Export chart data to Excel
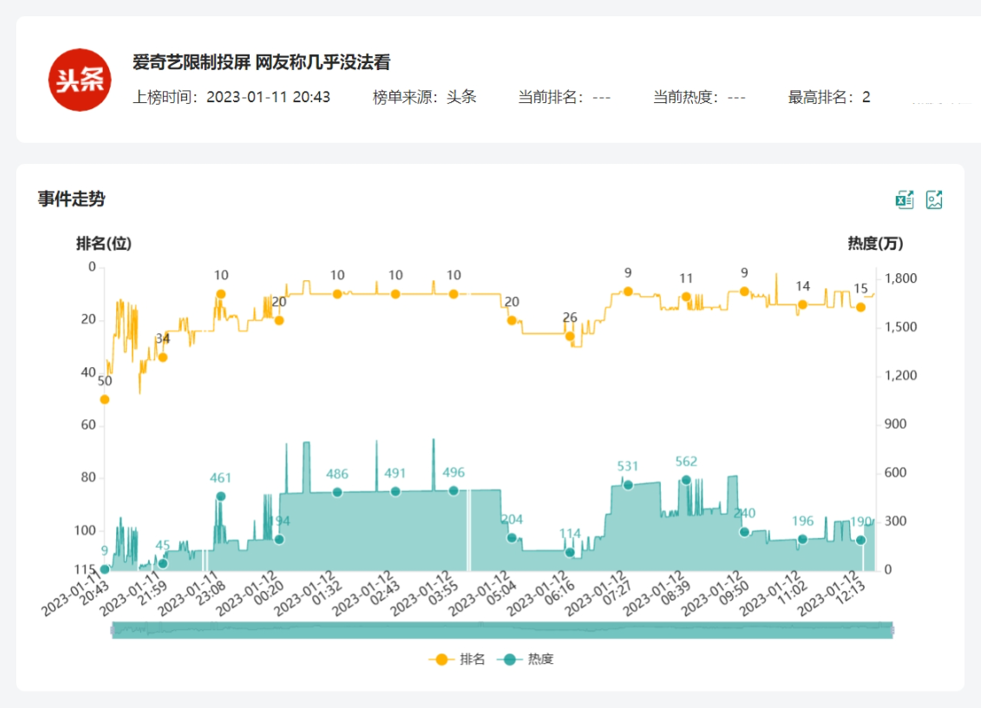 click(904, 200)
